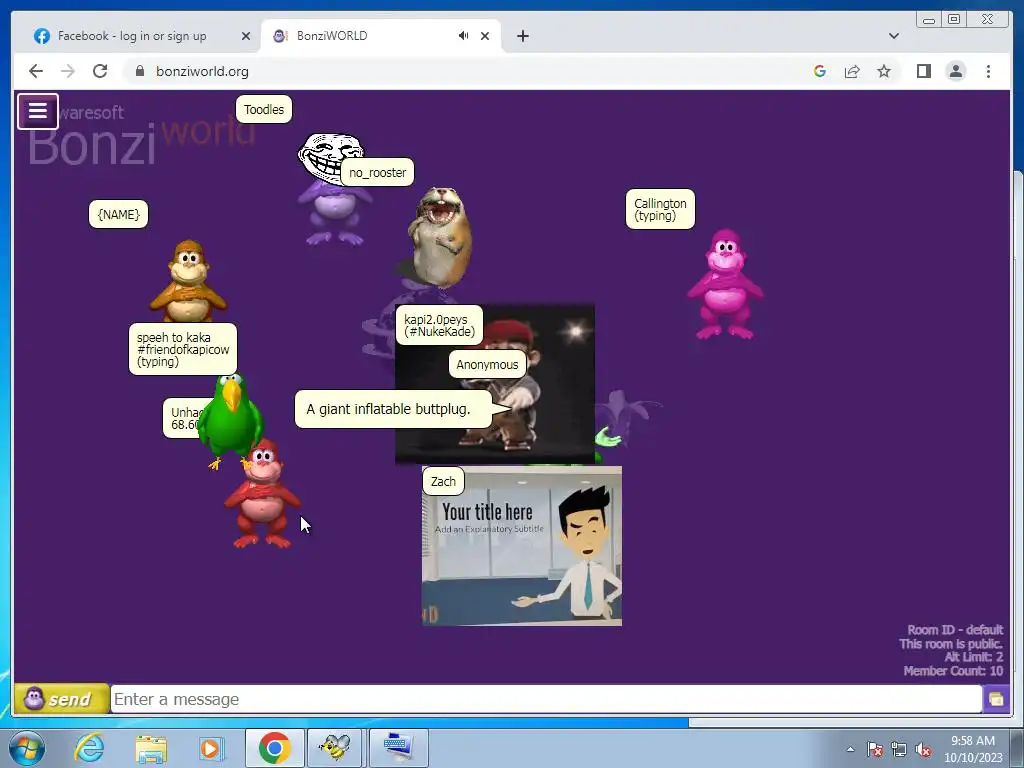Select the Chrome taskbar button

point(274,748)
